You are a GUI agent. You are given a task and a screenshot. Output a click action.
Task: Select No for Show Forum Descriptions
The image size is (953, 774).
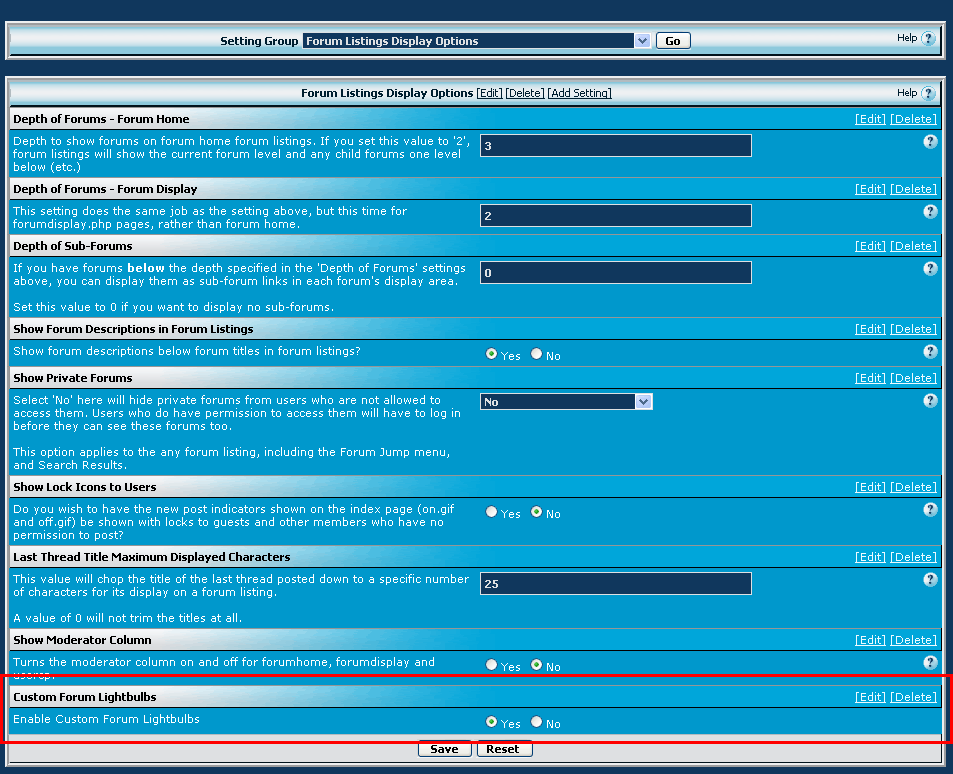536,354
